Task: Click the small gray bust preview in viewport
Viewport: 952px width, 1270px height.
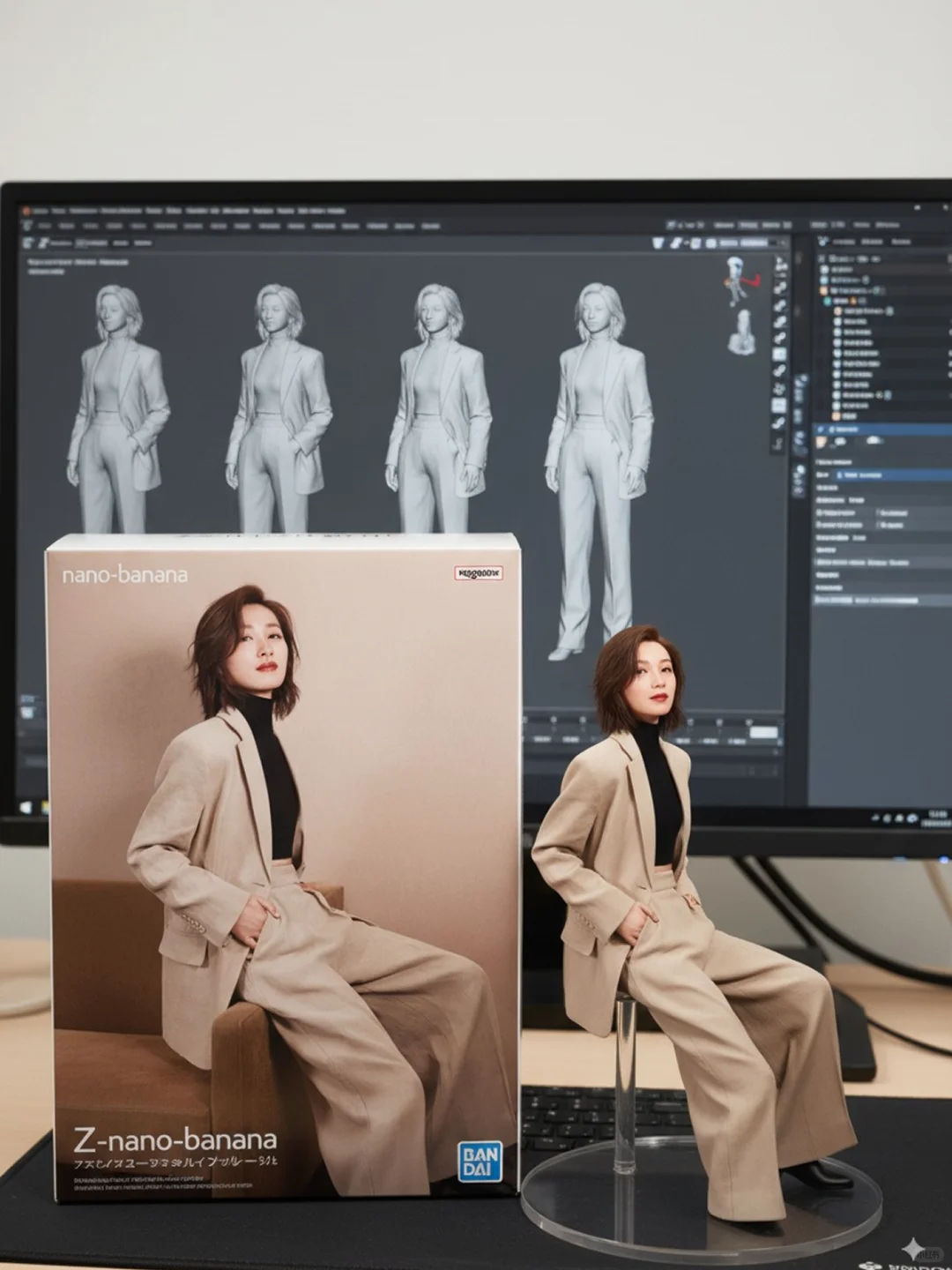Action: [x=742, y=332]
